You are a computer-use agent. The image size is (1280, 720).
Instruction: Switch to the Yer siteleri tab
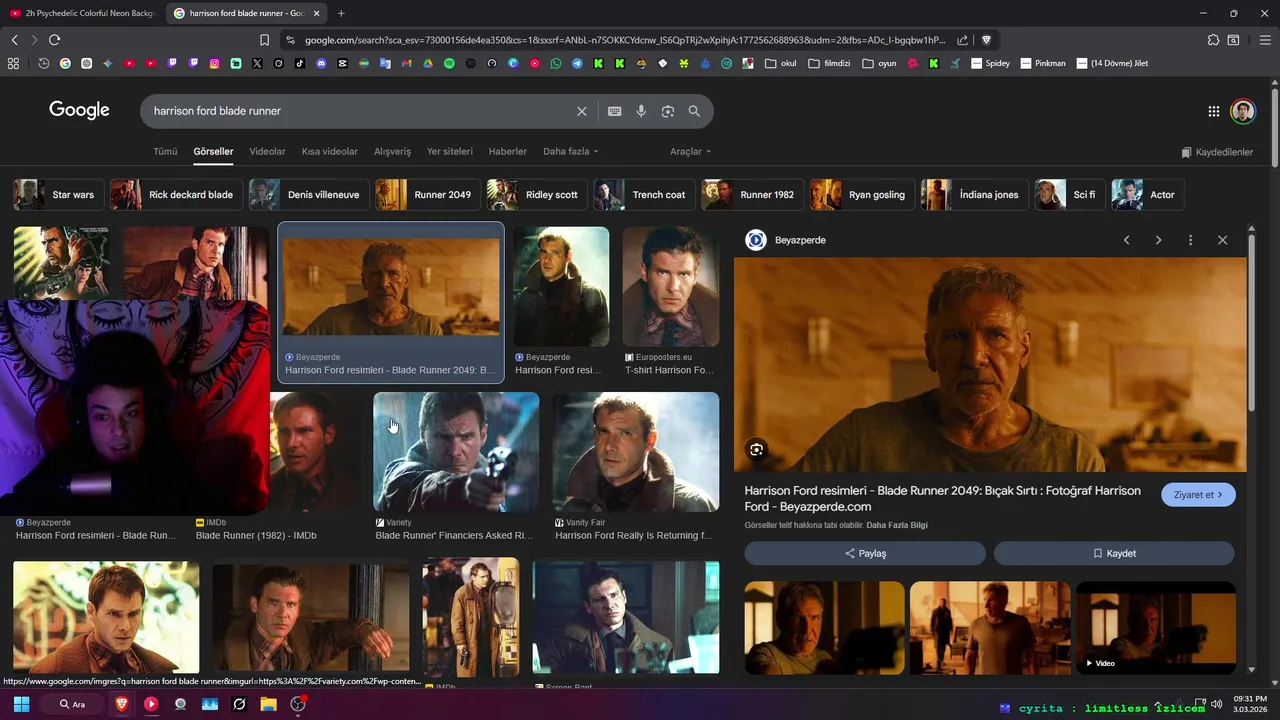click(450, 151)
